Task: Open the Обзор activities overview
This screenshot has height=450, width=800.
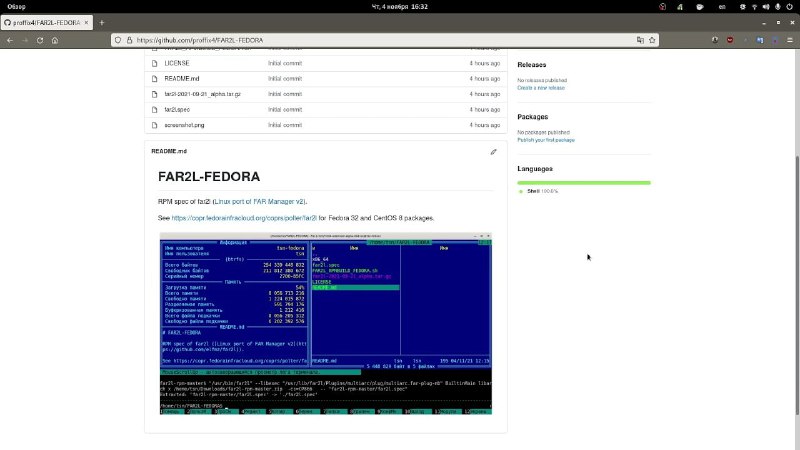Action: [x=16, y=7]
